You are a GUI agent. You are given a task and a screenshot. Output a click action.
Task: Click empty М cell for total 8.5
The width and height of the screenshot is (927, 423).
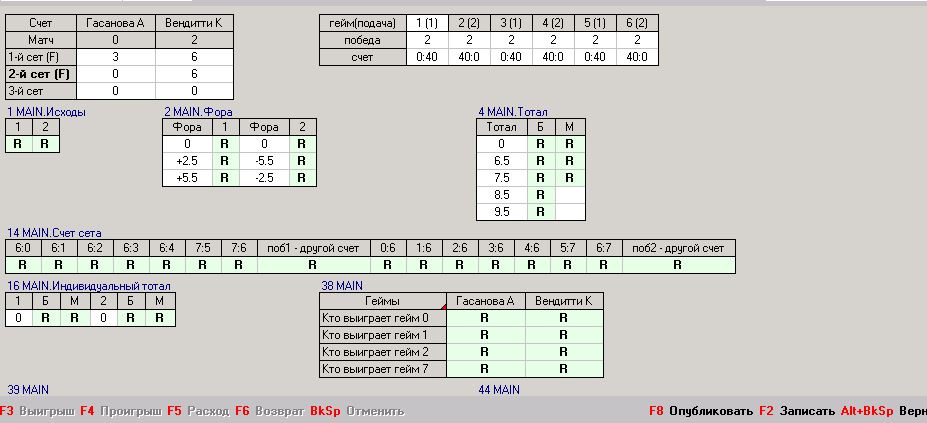tap(570, 195)
